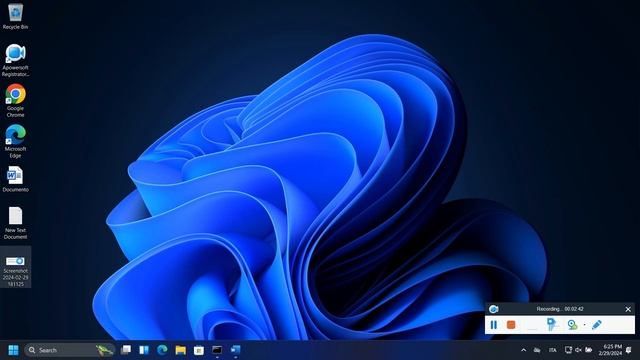The width and height of the screenshot is (640, 360).
Task: Select the Documento Word file on the desktop
Action: (16, 179)
